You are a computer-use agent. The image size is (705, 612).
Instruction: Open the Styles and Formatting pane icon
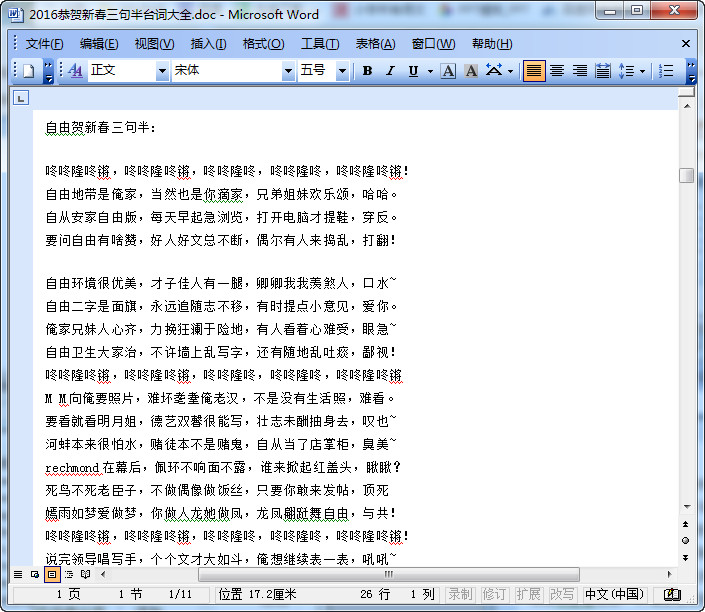(x=76, y=71)
